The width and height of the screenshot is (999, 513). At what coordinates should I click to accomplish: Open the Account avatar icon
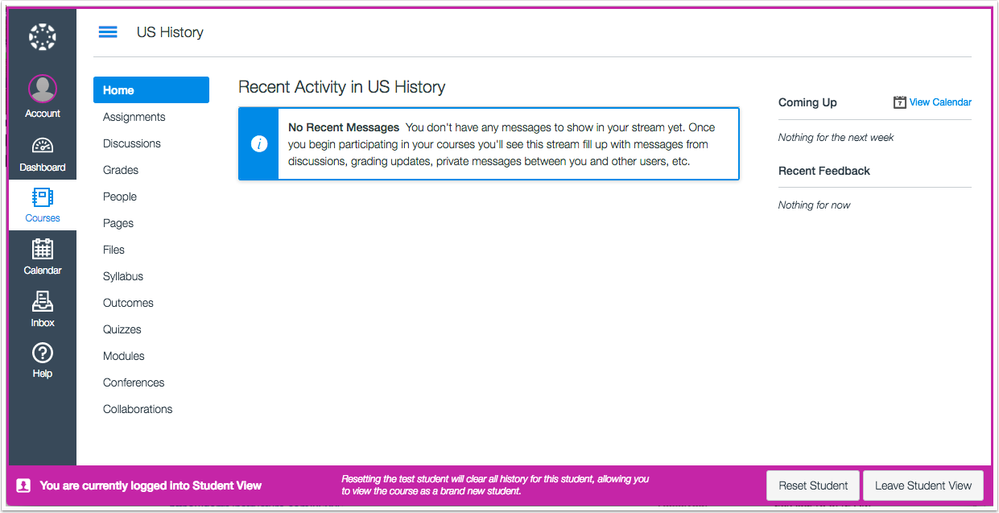pos(42,91)
